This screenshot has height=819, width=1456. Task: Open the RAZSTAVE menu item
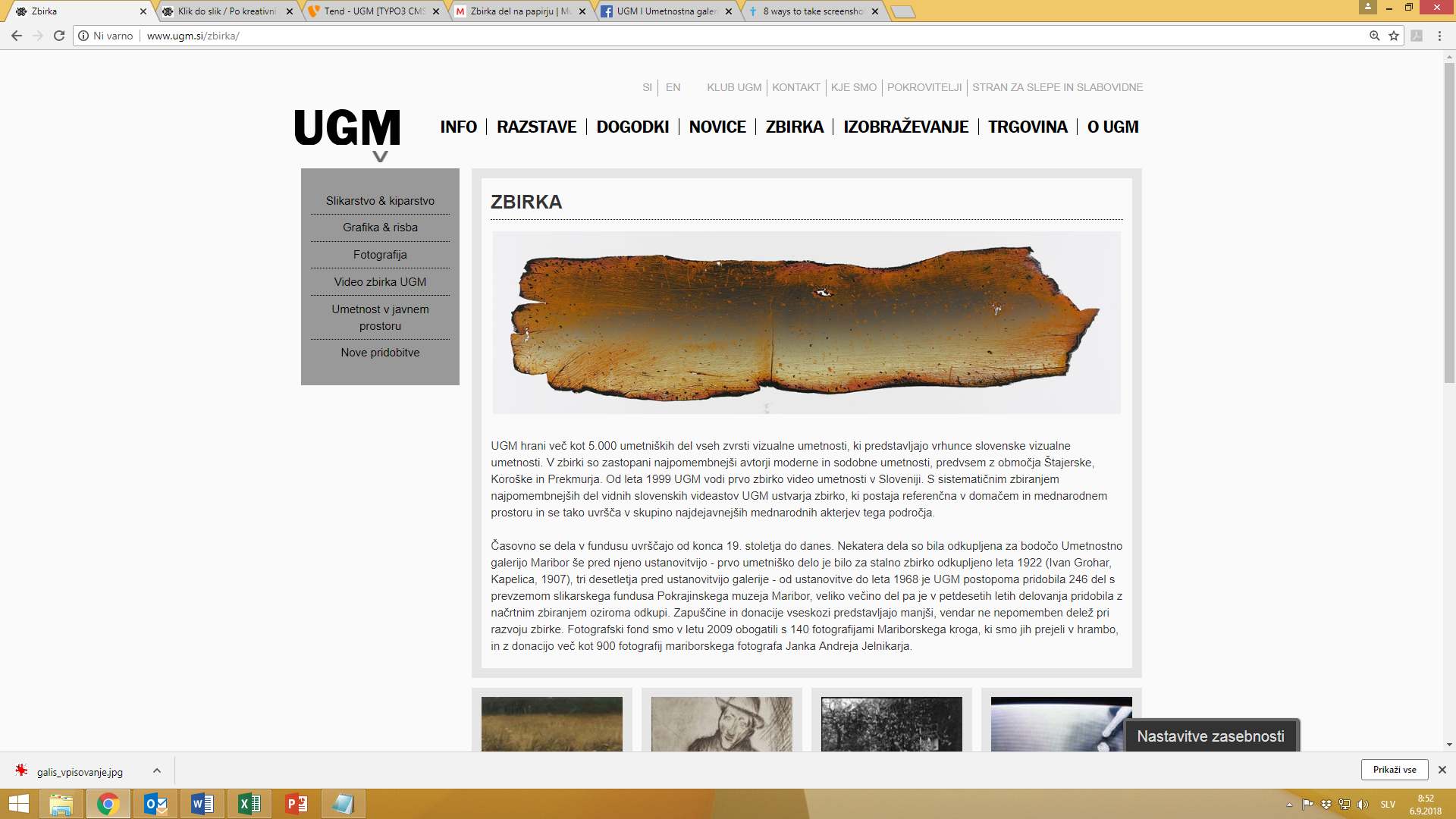(537, 127)
